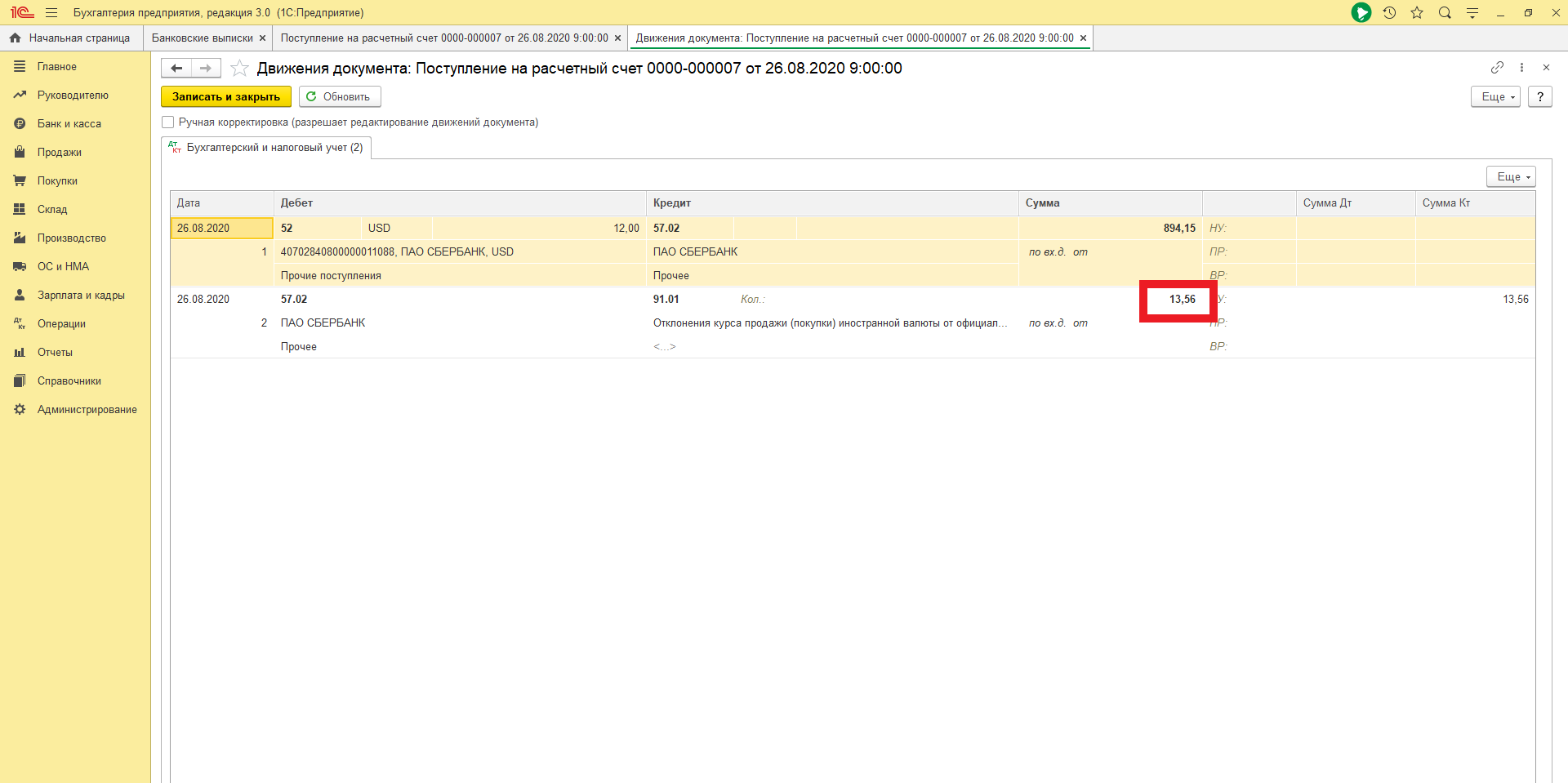Click the Обновить refresh button
The image size is (1568, 783).
[340, 96]
